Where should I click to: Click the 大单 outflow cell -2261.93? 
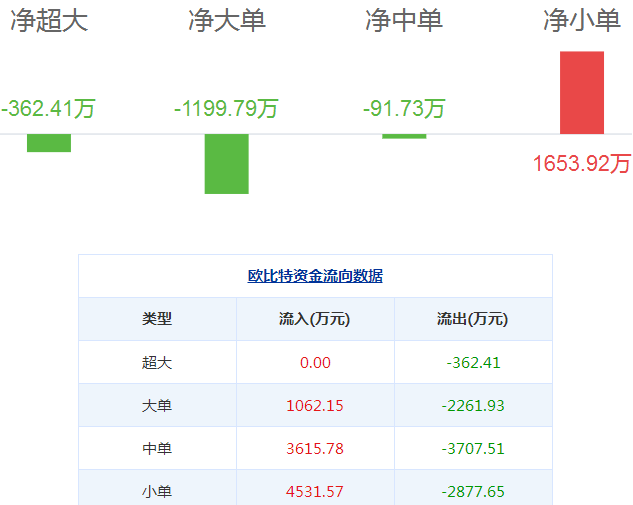pos(473,405)
